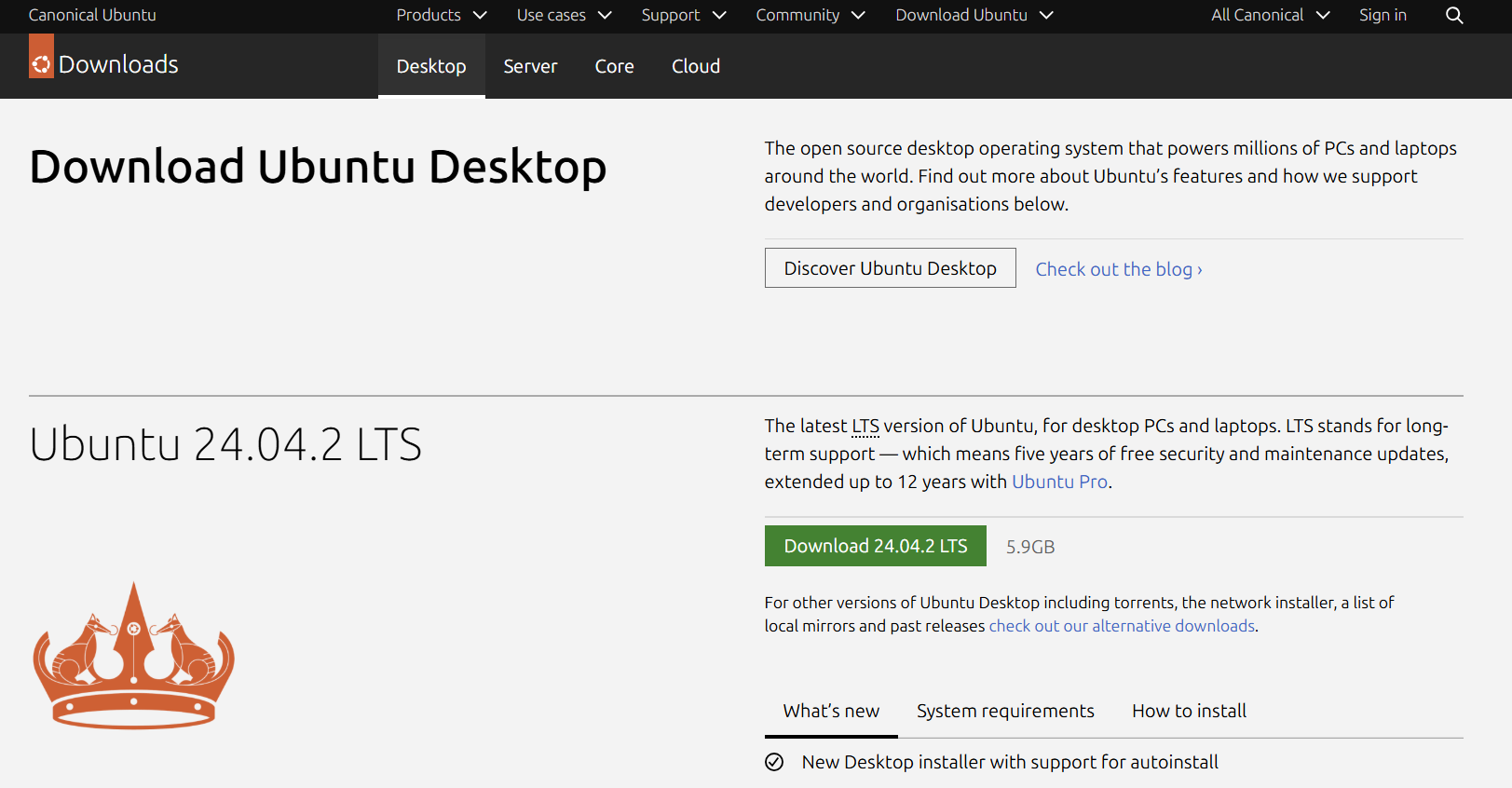Click the Ubuntu logo beside Downloads
Image resolution: width=1512 pixels, height=788 pixels.
click(41, 57)
